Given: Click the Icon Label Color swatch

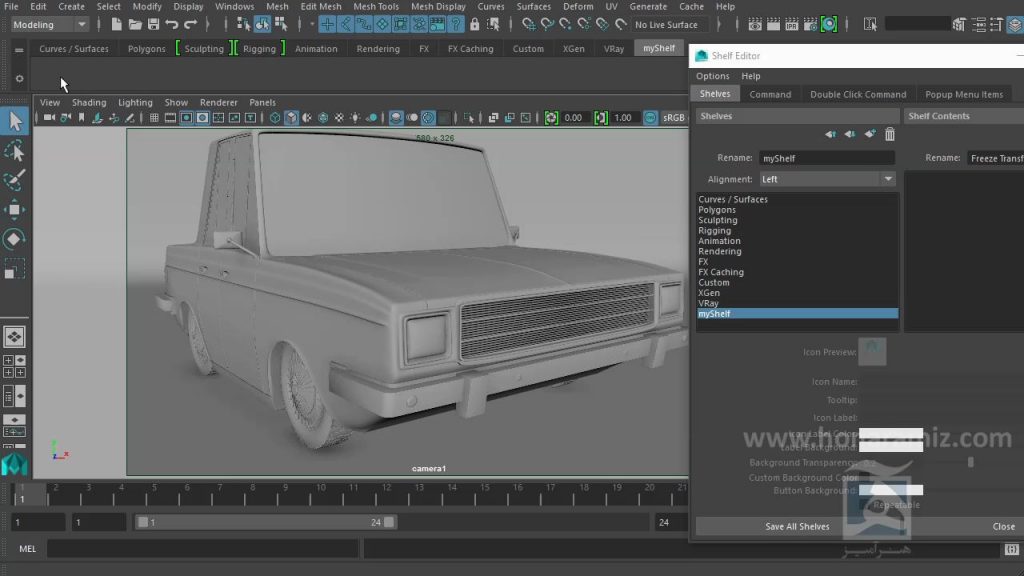Looking at the screenshot, I should (891, 434).
